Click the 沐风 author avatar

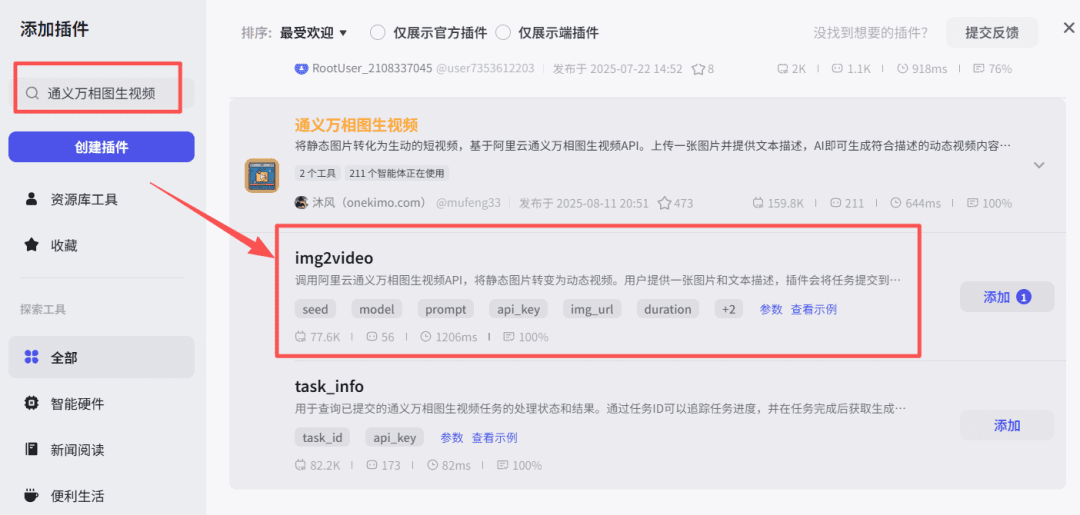301,203
